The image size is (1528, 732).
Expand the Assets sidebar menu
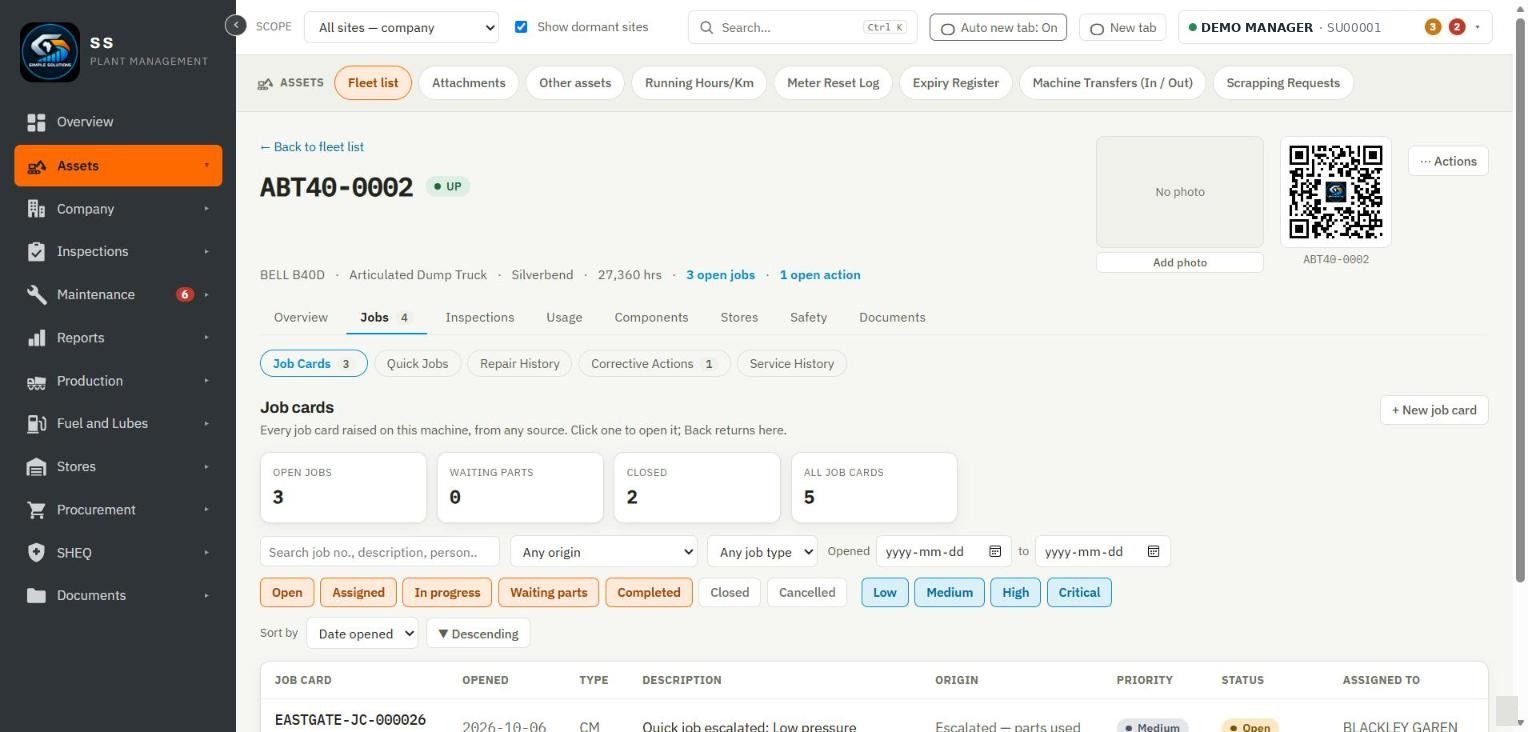[x=118, y=166]
